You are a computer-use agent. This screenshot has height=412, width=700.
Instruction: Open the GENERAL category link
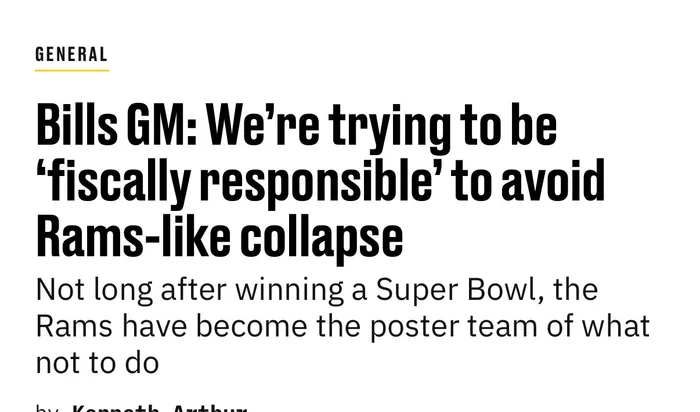(x=71, y=54)
